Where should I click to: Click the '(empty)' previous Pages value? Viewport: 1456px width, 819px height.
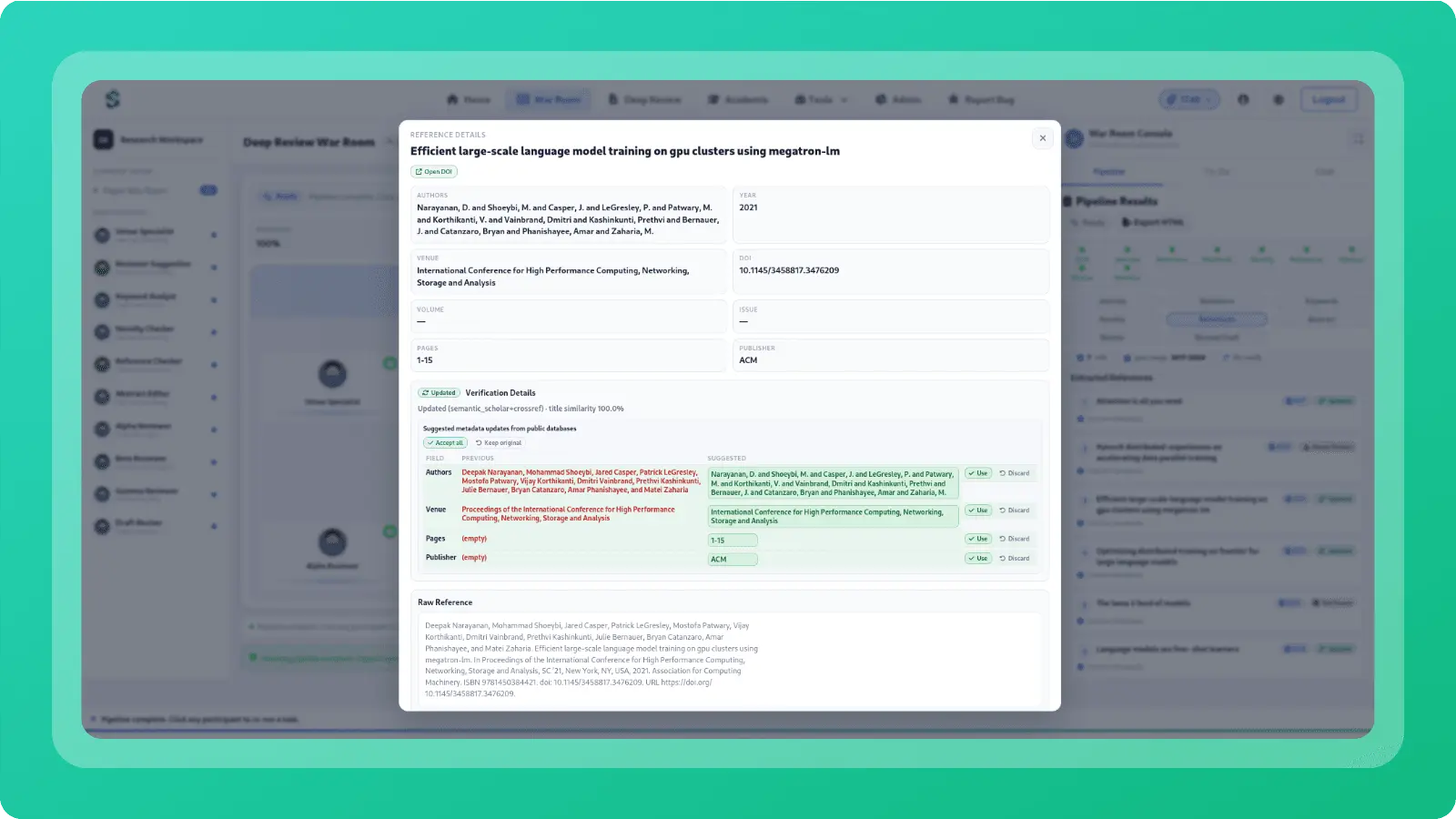(474, 539)
